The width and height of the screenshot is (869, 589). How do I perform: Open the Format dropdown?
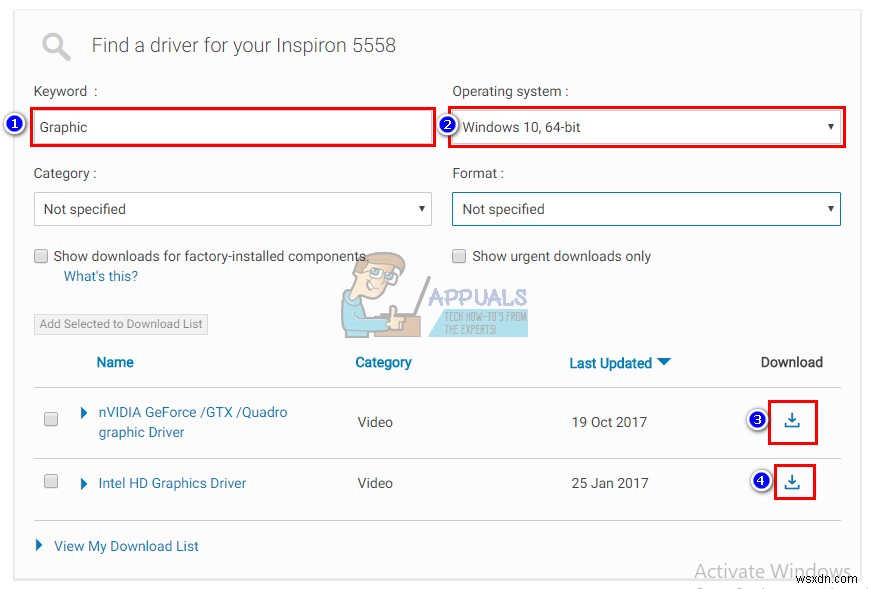click(x=646, y=209)
